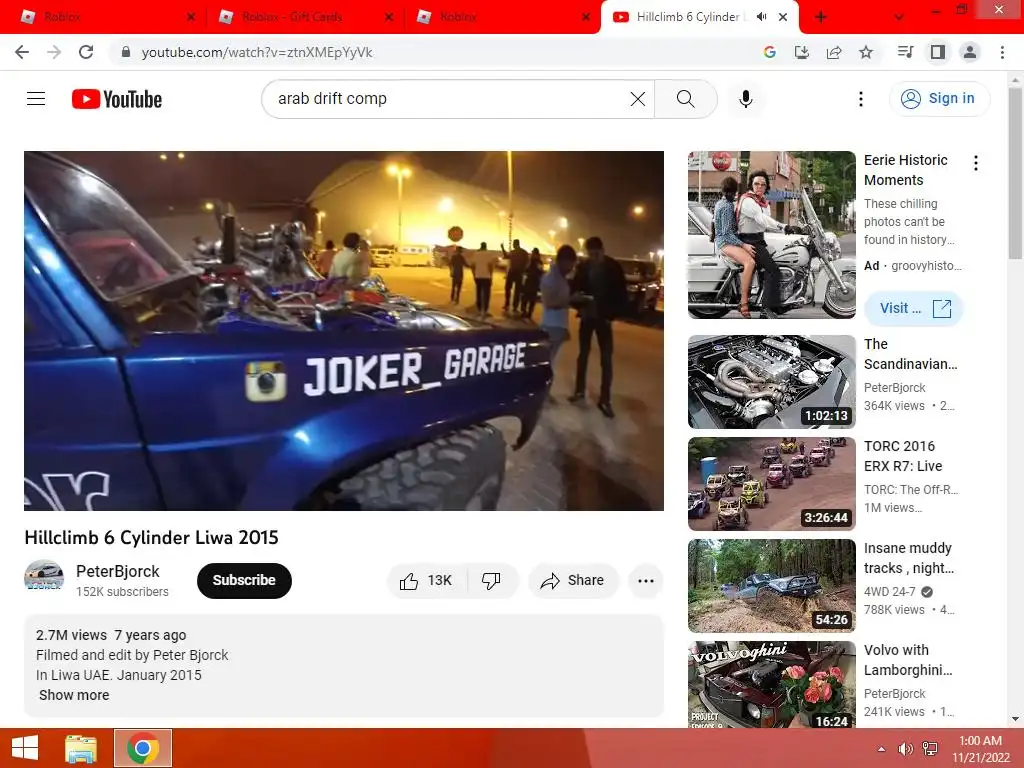Open Eerie Historic Moments ad thumbnail
This screenshot has width=1024, height=768.
(x=771, y=235)
